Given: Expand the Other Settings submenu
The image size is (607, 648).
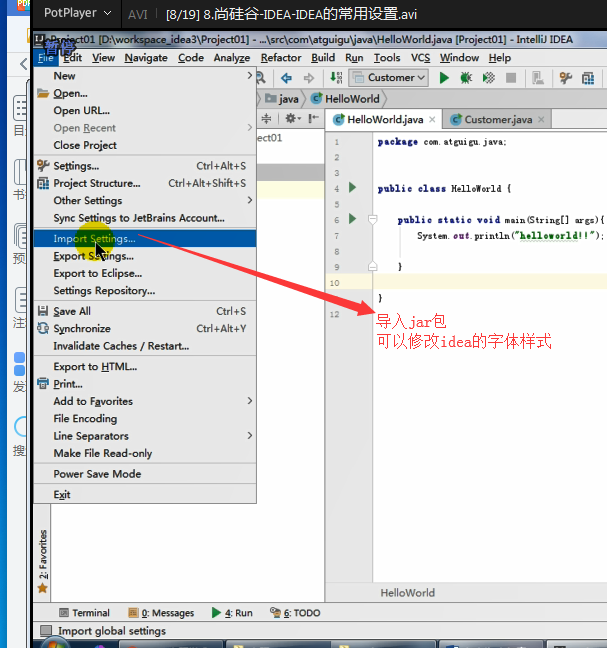Looking at the screenshot, I should (145, 200).
